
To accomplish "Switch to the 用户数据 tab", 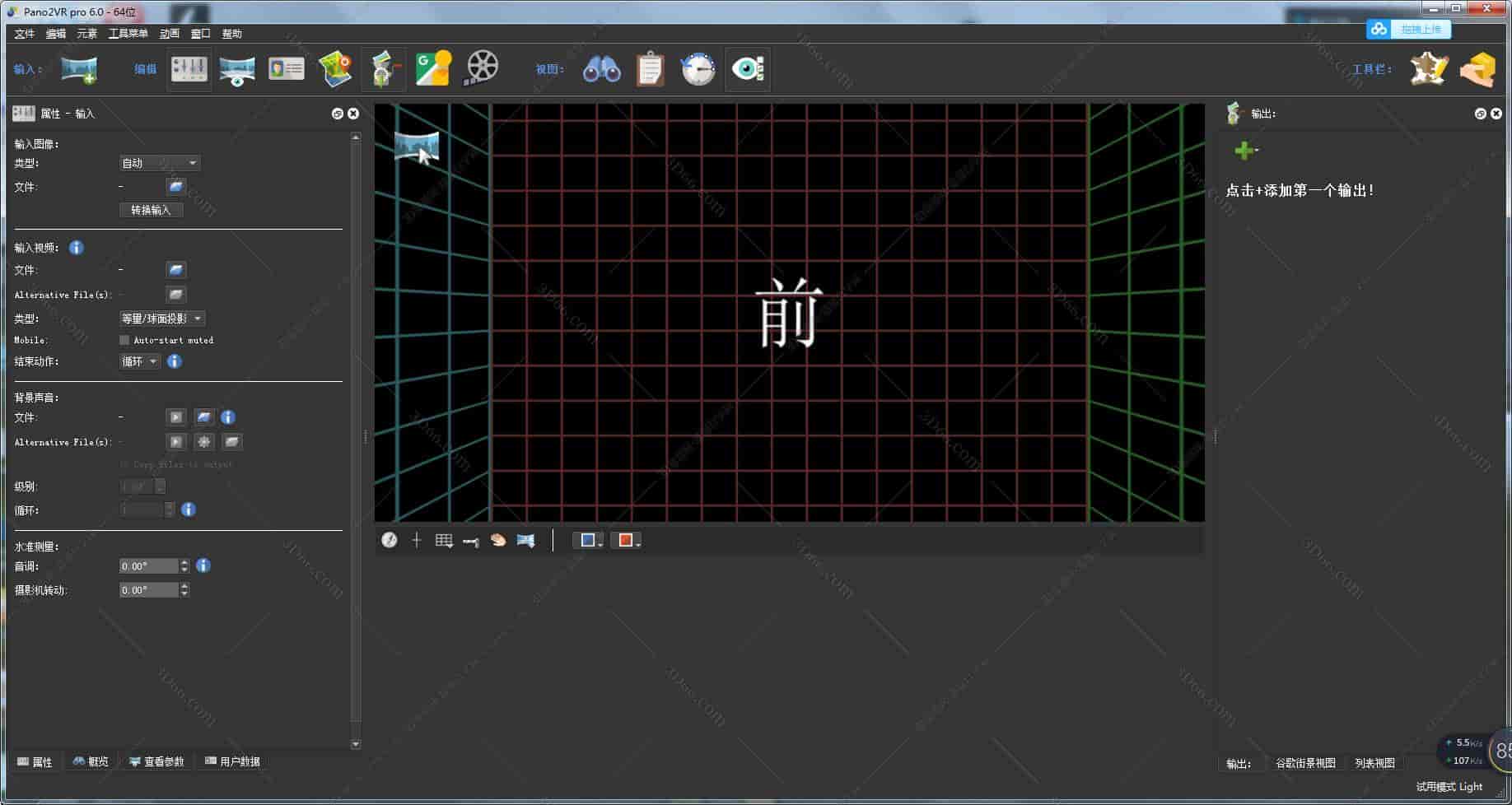I will click(x=233, y=761).
